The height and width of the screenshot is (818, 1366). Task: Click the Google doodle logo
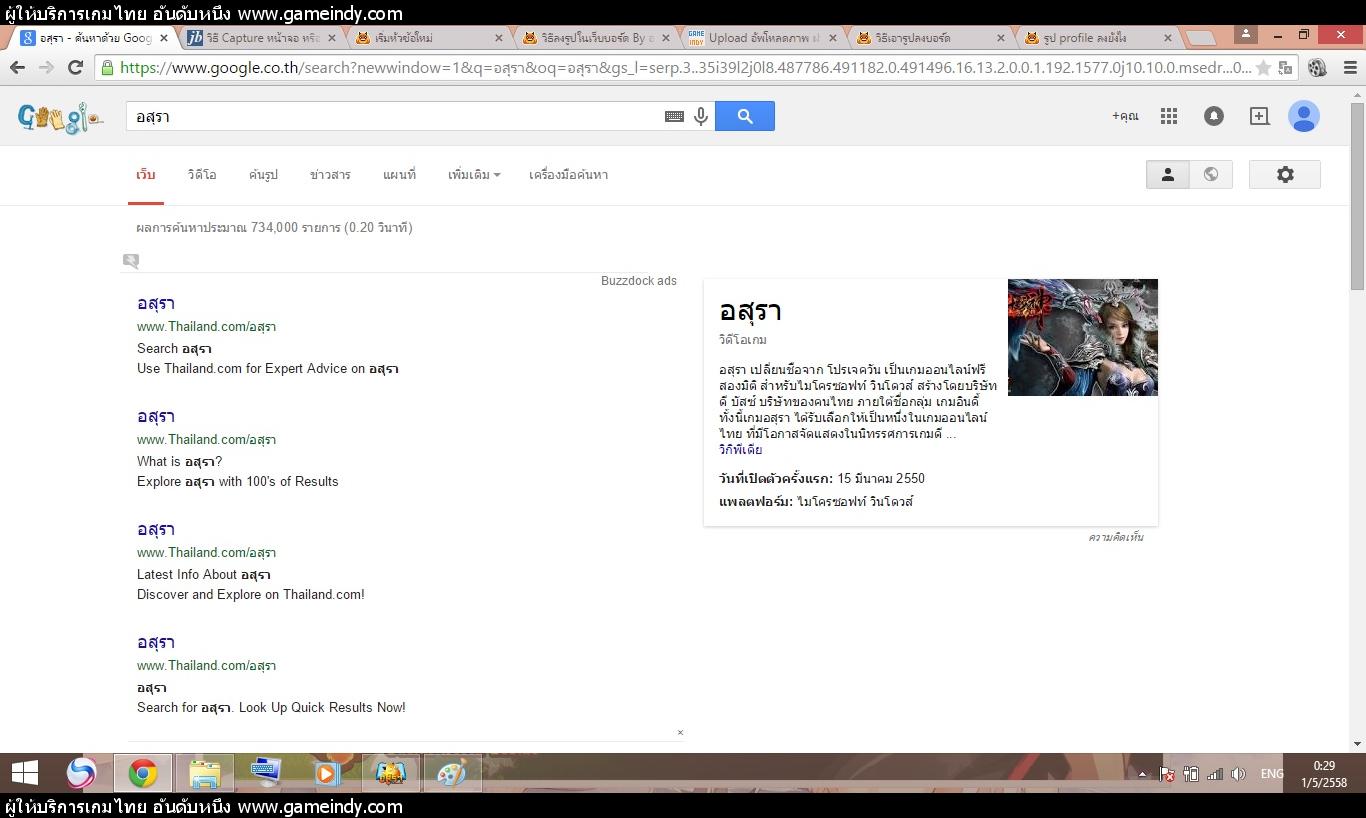[x=60, y=118]
